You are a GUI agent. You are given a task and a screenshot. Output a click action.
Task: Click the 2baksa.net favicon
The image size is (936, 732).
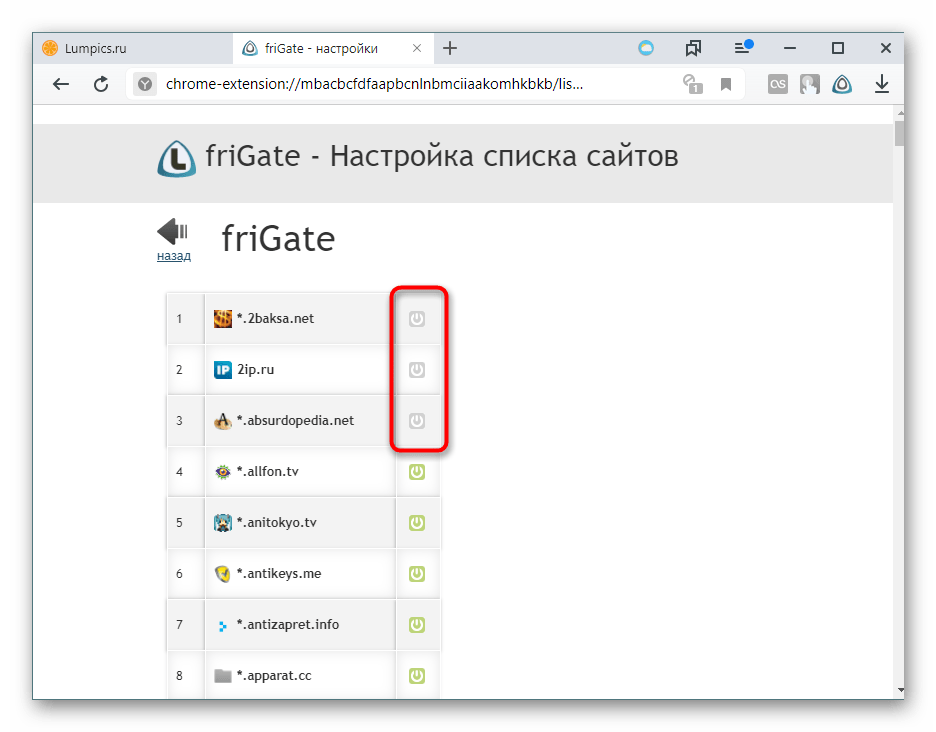(223, 319)
